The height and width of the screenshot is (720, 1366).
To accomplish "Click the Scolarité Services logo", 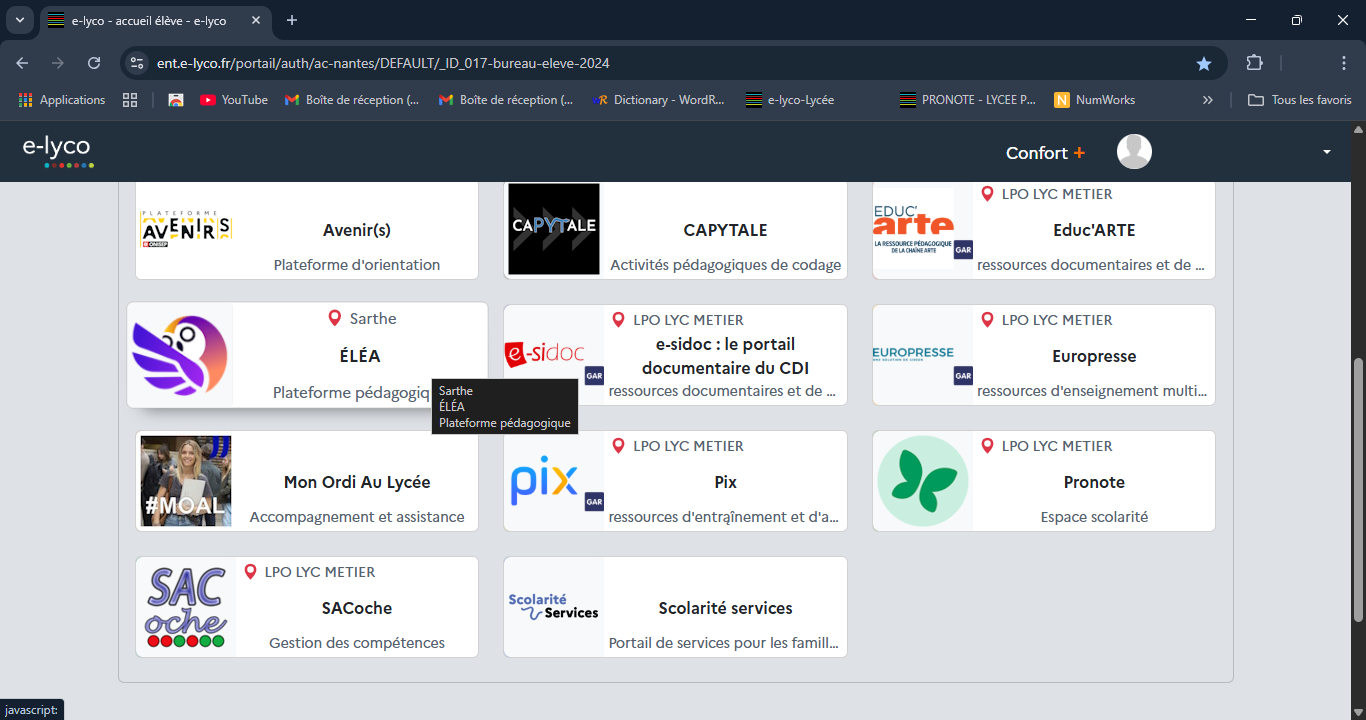I will point(553,607).
